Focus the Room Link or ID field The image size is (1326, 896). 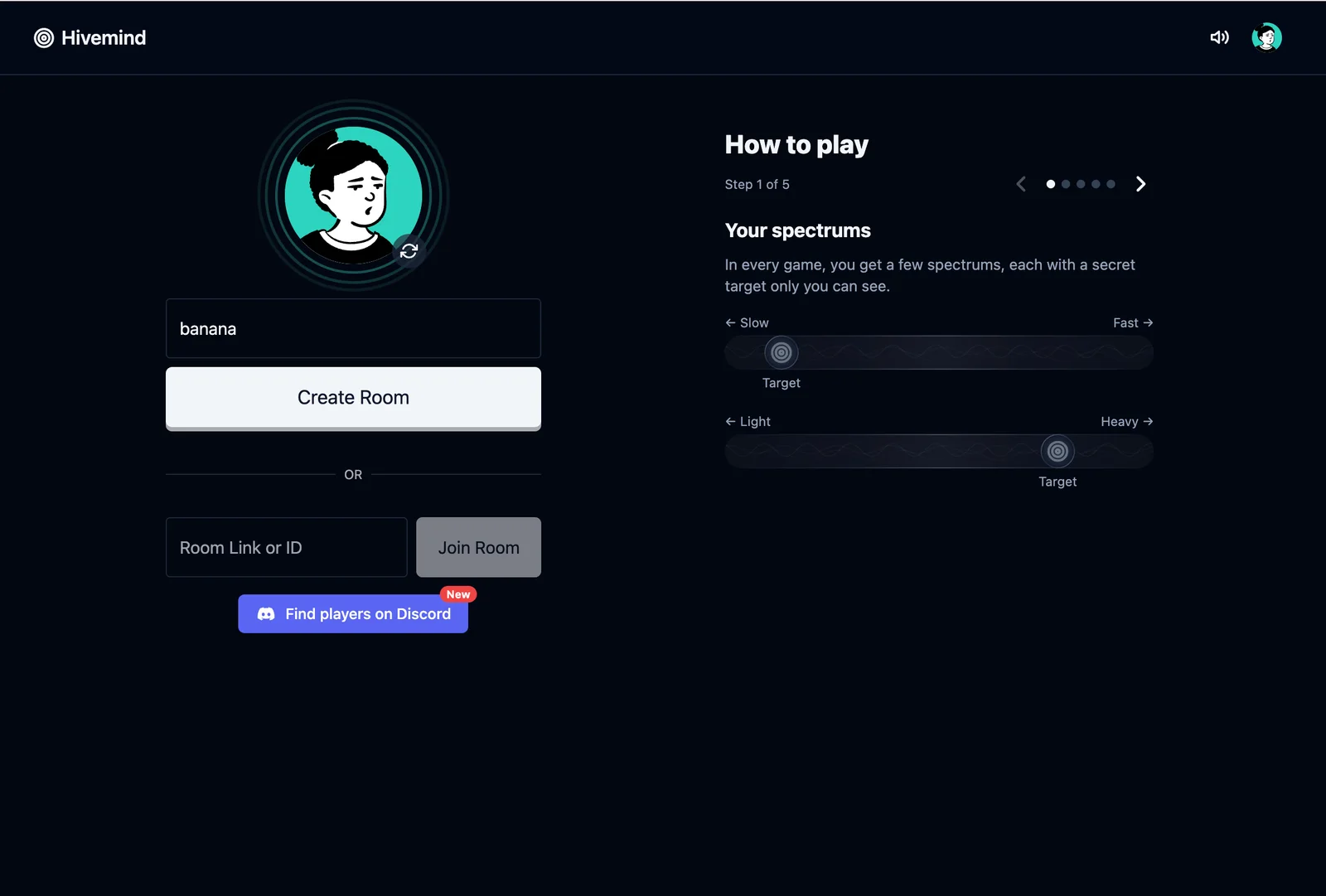click(x=287, y=547)
